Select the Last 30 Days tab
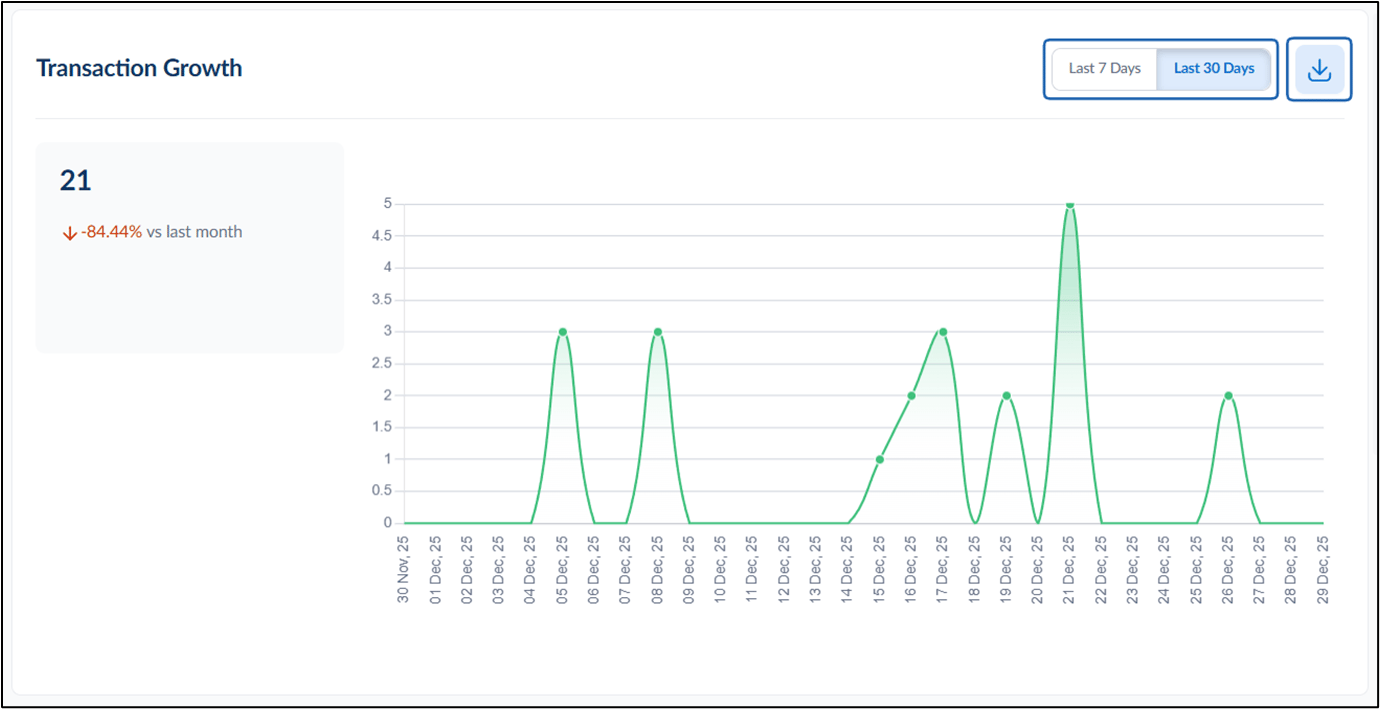 tap(1214, 69)
